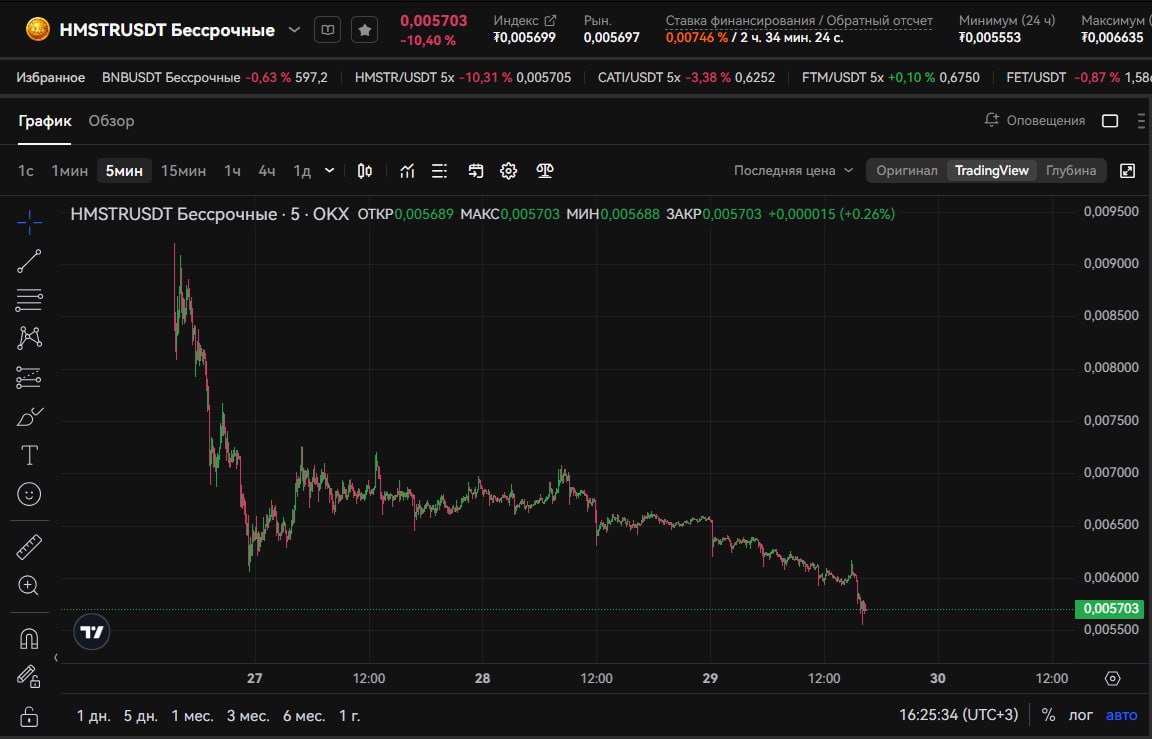The image size is (1152, 739).
Task: Toggle auto scale авто
Action: [1121, 715]
